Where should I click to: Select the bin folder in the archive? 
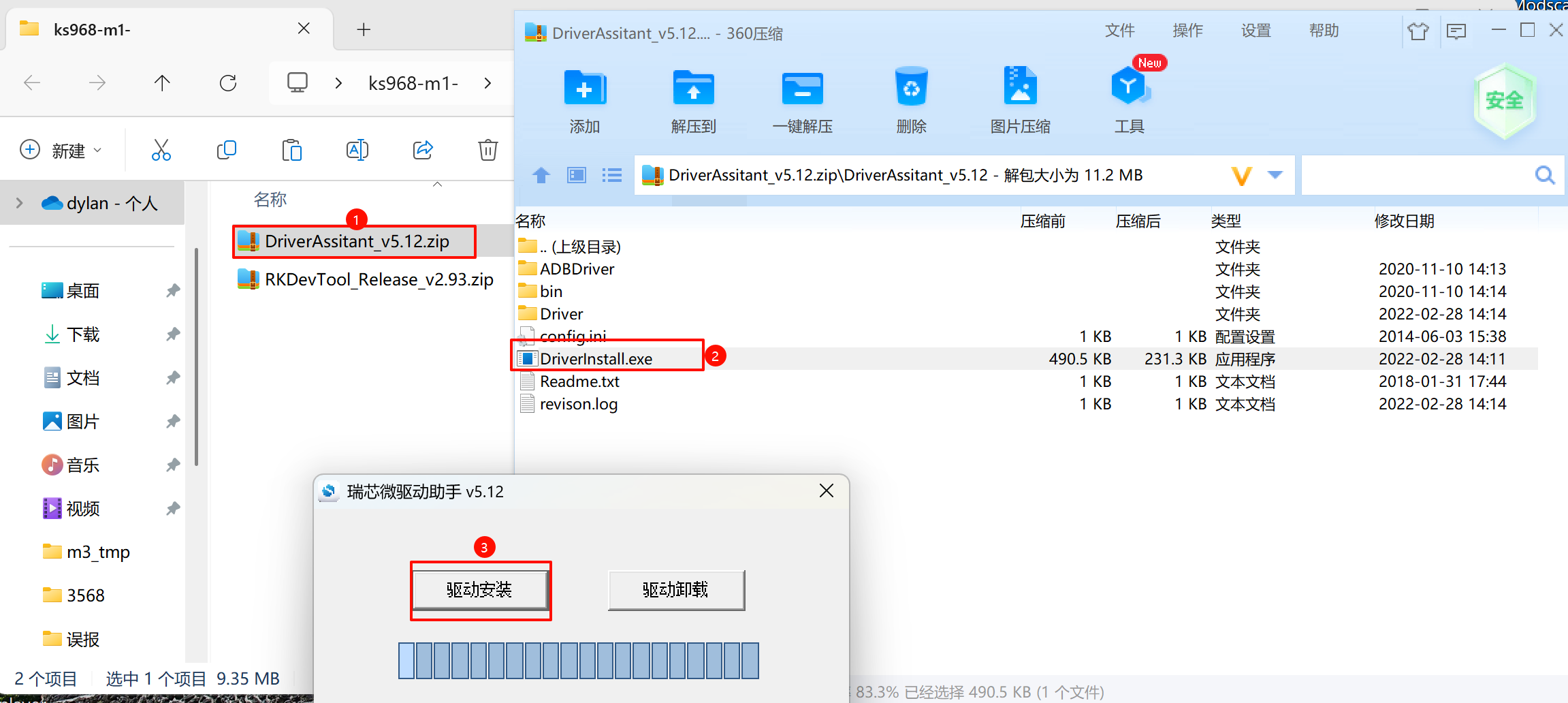(x=541, y=292)
